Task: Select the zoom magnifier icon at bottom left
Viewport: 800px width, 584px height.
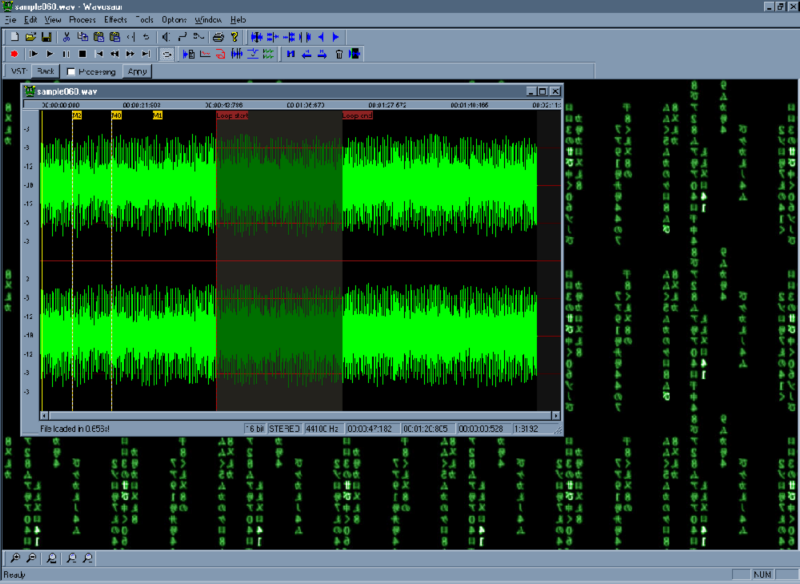Action: tap(14, 558)
